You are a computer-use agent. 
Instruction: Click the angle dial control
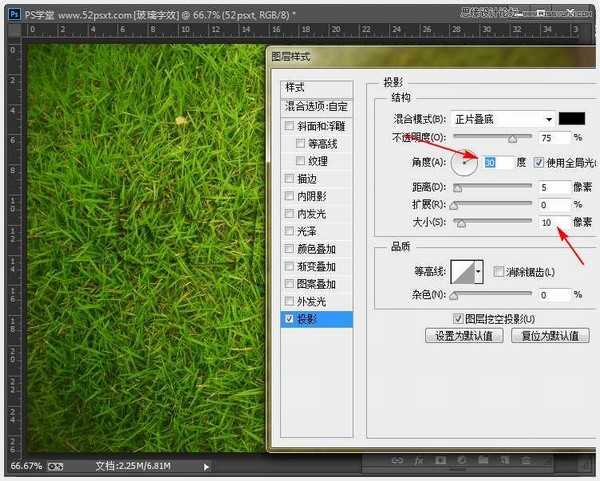coord(465,161)
